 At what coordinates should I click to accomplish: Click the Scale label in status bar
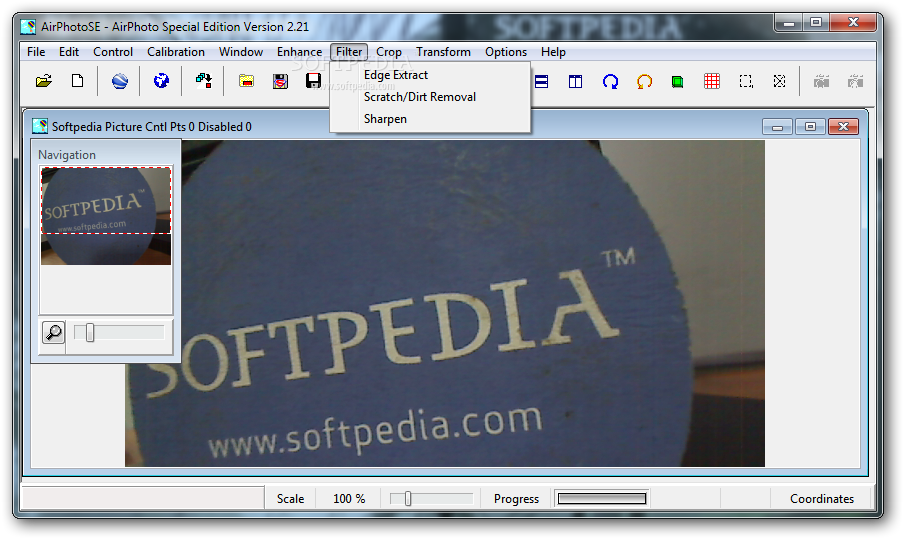click(x=290, y=499)
